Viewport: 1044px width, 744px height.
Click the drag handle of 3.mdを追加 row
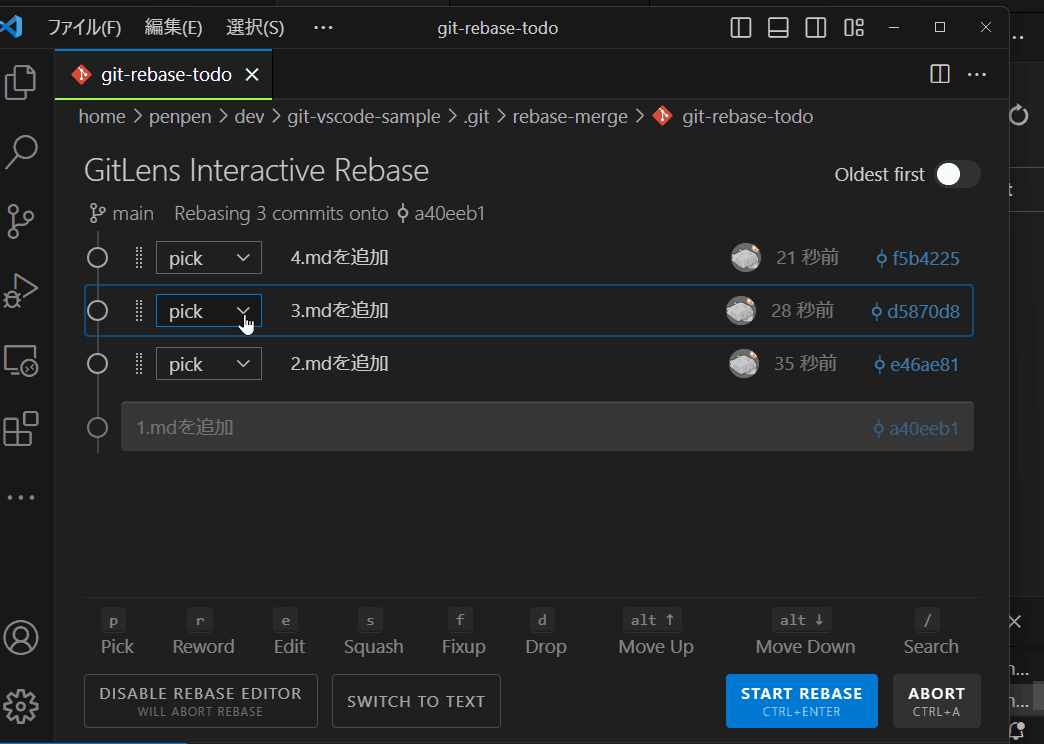[139, 310]
